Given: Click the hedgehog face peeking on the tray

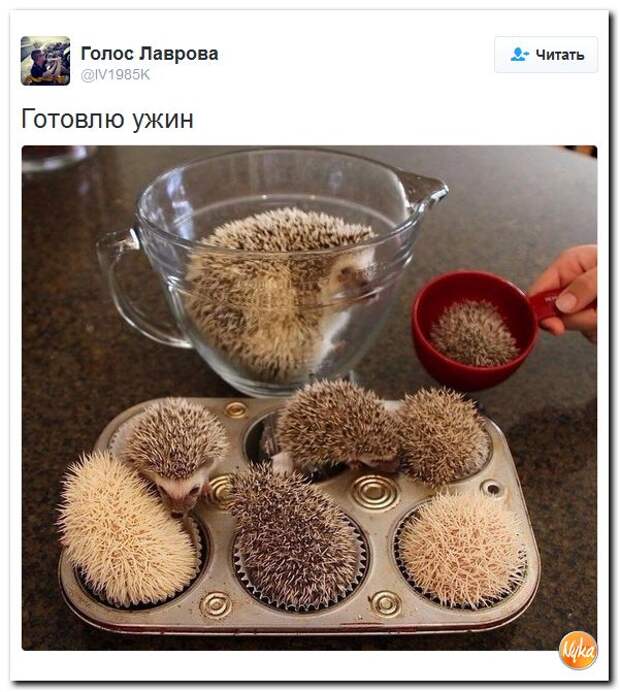Looking at the screenshot, I should [181, 490].
